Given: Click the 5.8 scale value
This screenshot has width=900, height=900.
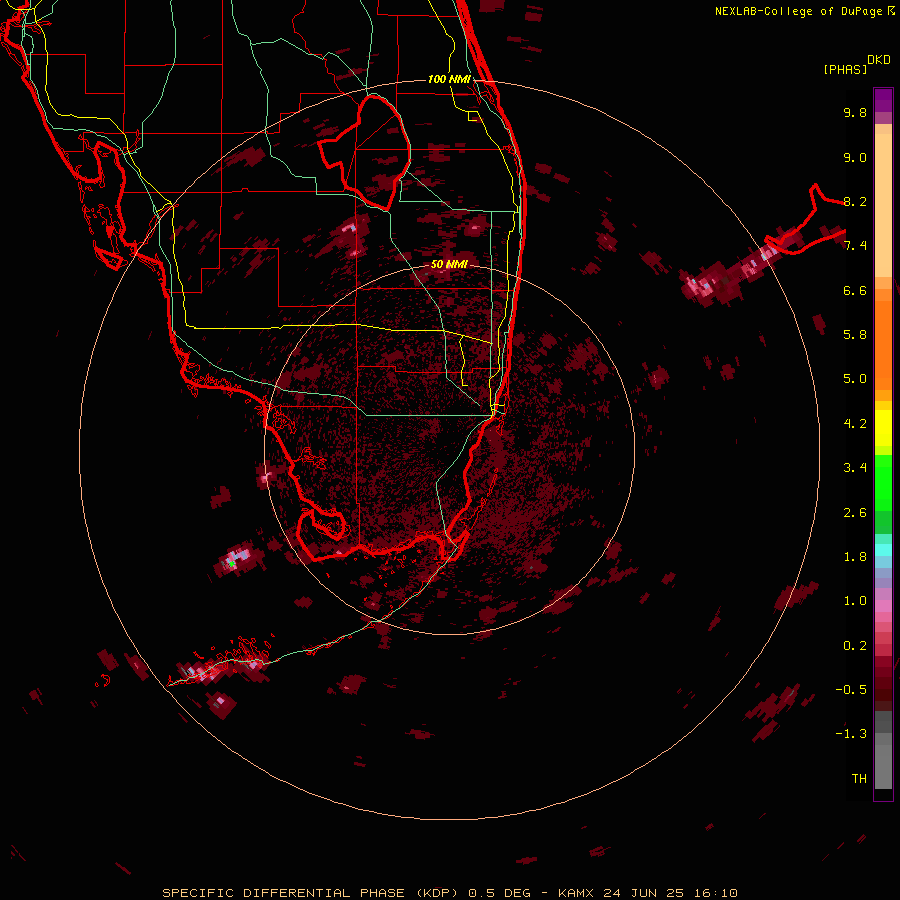Looking at the screenshot, I should tap(855, 335).
